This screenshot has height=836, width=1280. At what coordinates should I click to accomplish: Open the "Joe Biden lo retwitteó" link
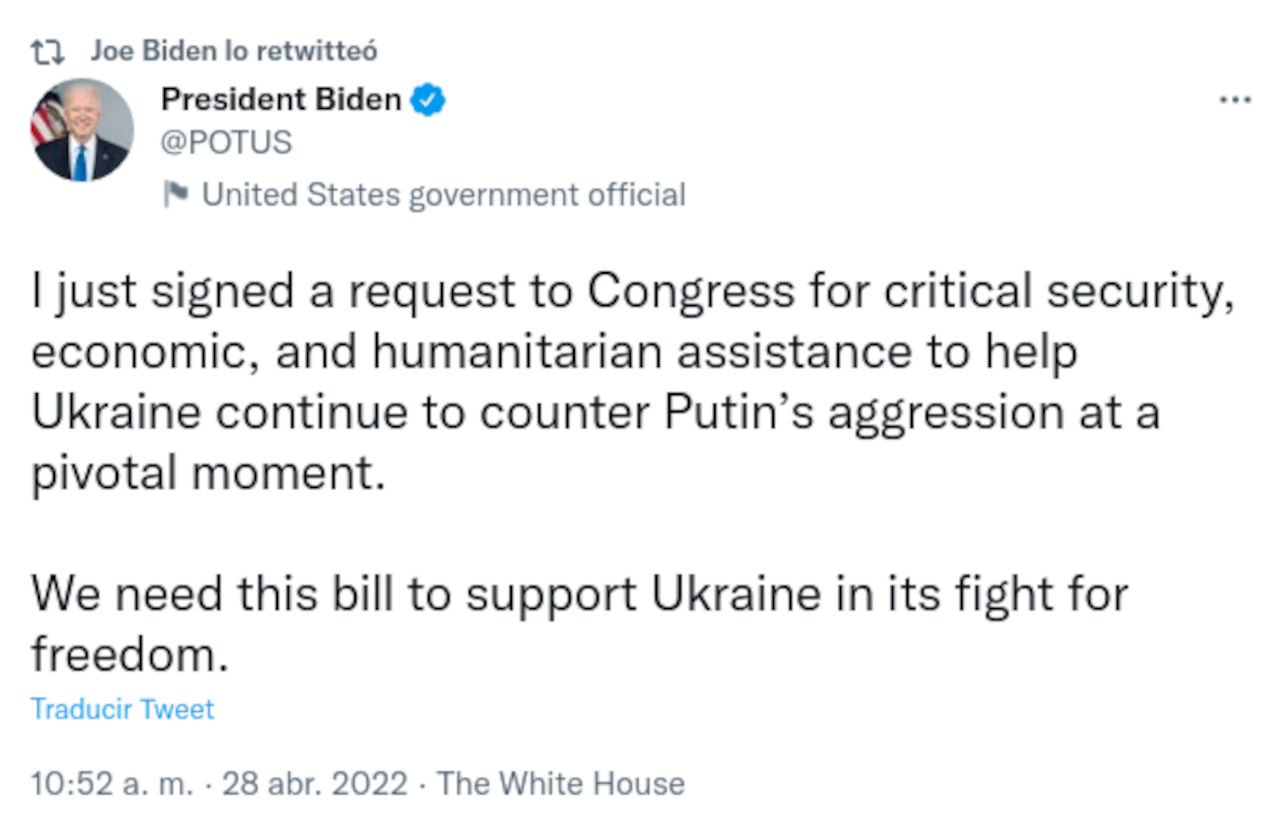click(234, 51)
